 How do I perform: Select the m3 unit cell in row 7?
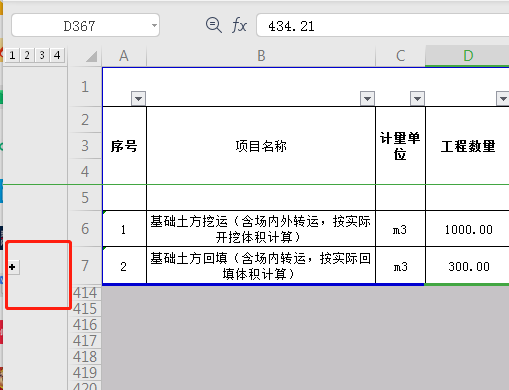400,266
